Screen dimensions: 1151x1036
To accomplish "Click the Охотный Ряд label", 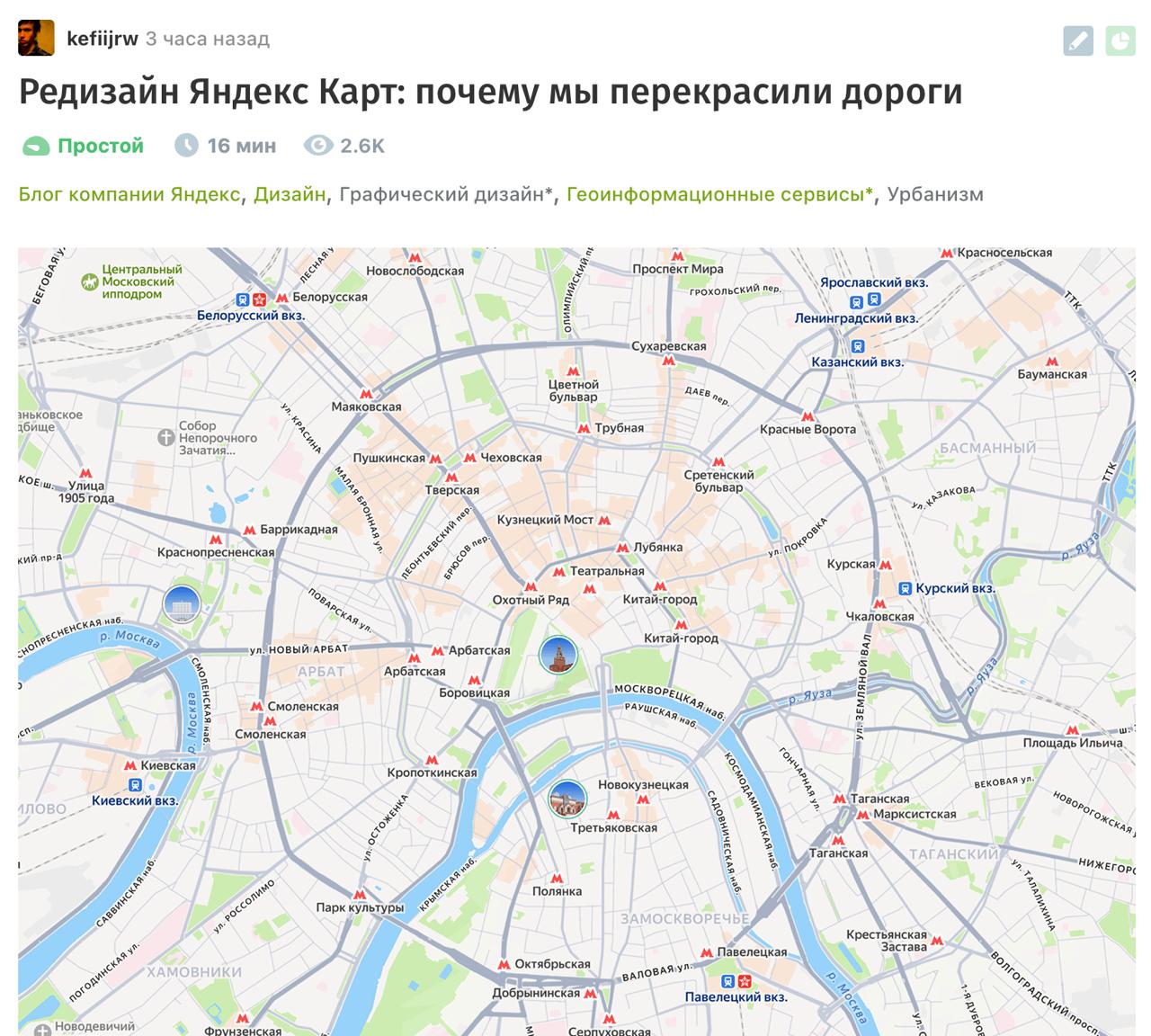I will [531, 600].
